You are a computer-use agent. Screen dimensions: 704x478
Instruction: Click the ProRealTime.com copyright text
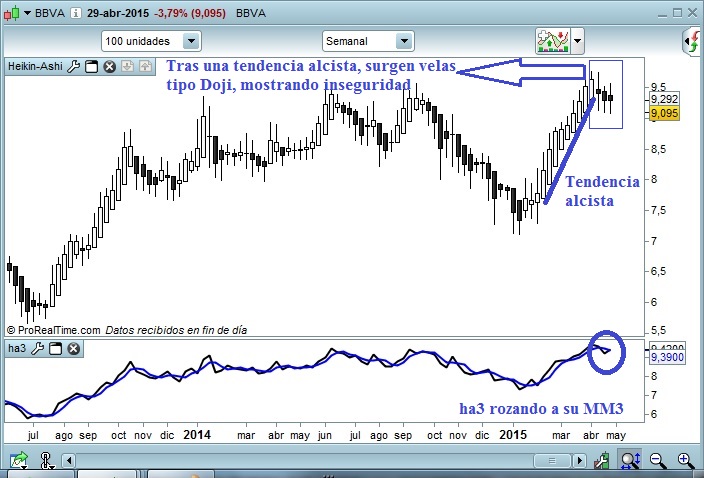point(54,330)
